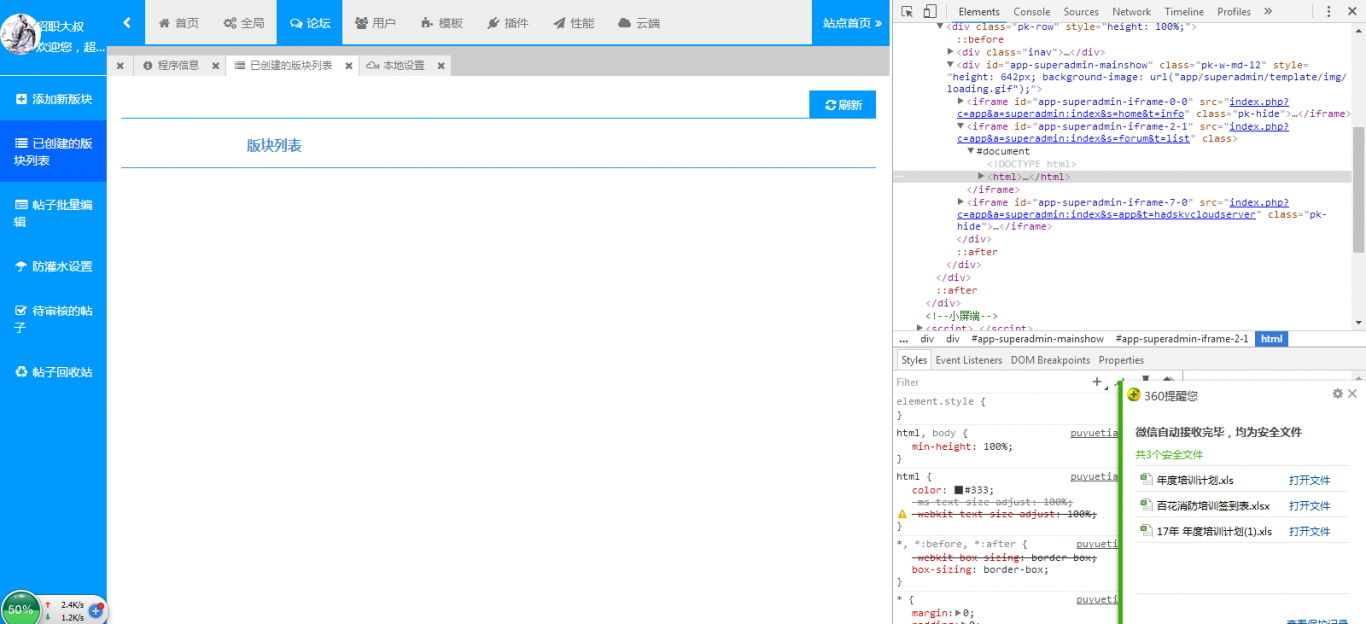Open 帖子批量编辑 in the sidebar
The height and width of the screenshot is (624, 1366).
click(x=53, y=213)
